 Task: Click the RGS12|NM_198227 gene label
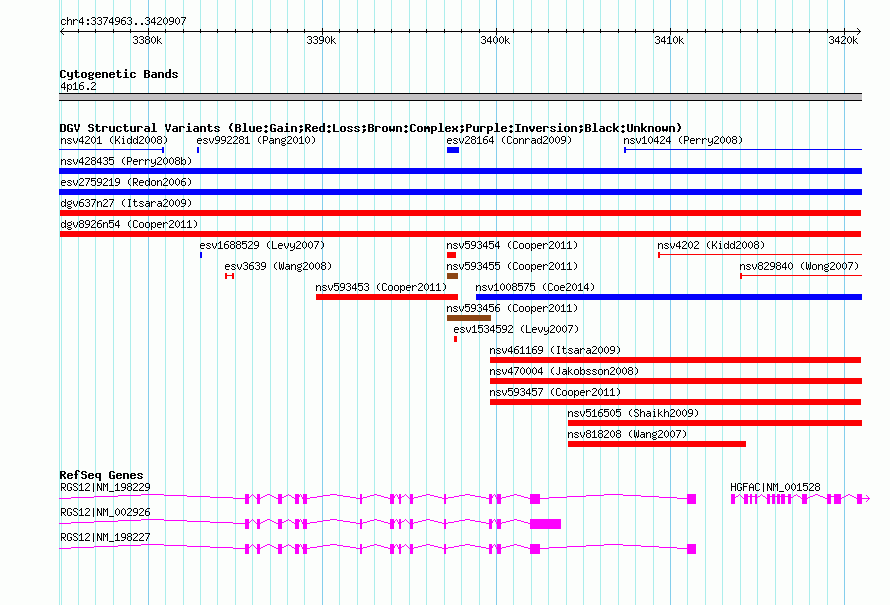coord(106,537)
